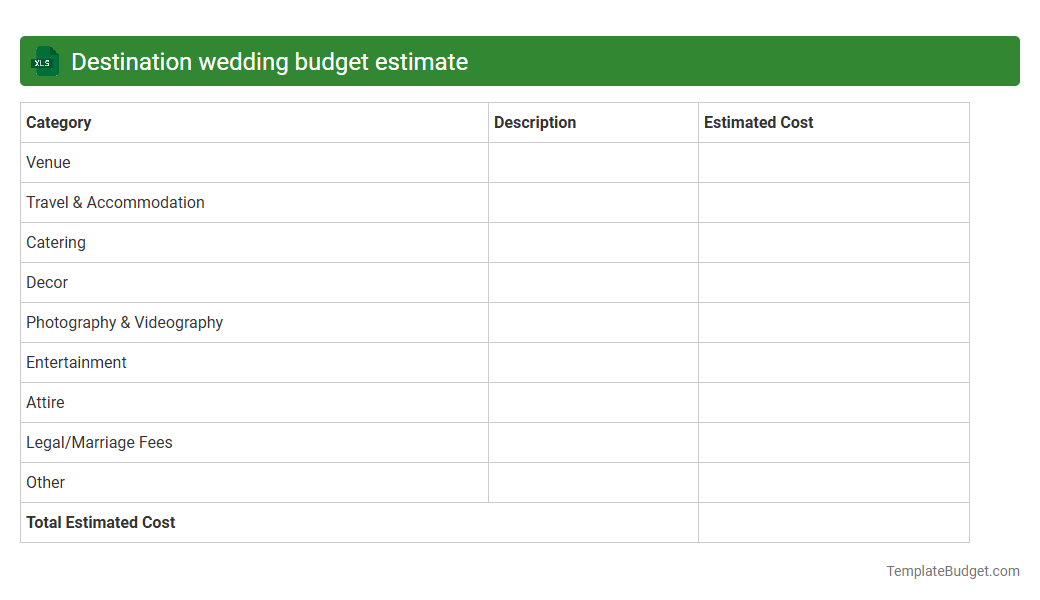Select the Entertainment category cell
Image resolution: width=1040 pixels, height=600 pixels.
click(76, 362)
